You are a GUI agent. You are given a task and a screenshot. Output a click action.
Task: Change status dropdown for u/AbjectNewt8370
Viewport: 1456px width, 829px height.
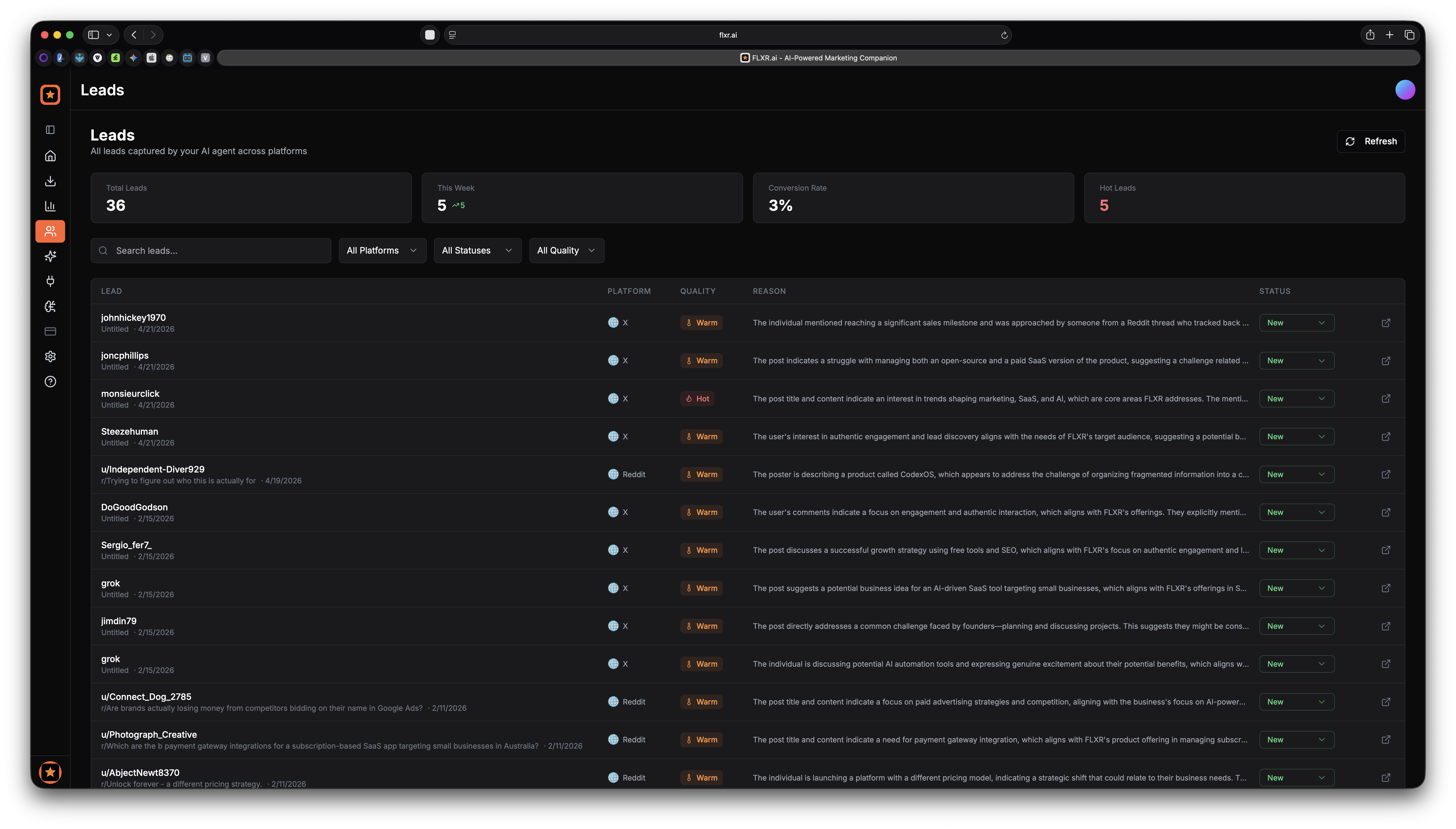click(x=1296, y=778)
